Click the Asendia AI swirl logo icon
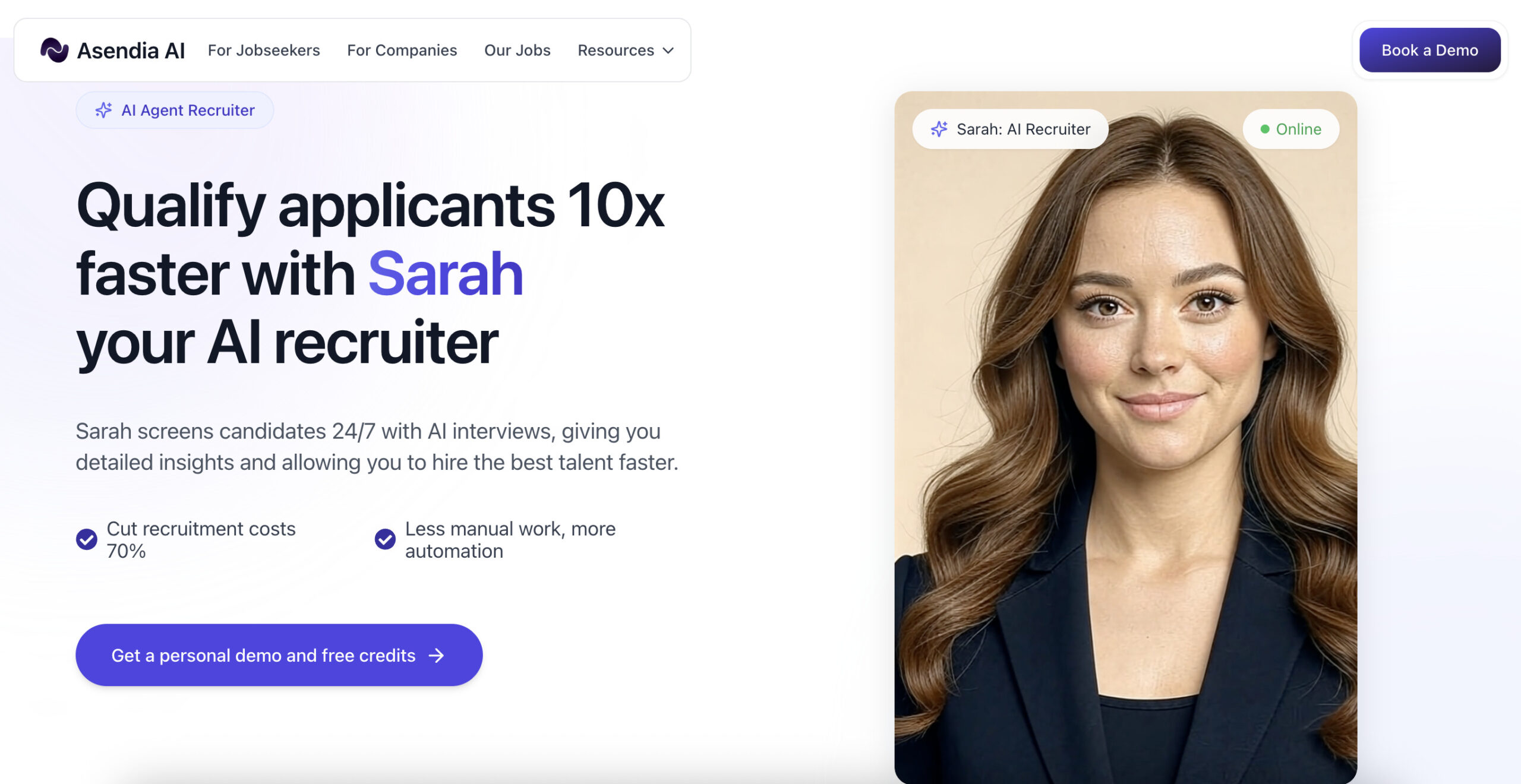The image size is (1521, 784). (x=54, y=50)
